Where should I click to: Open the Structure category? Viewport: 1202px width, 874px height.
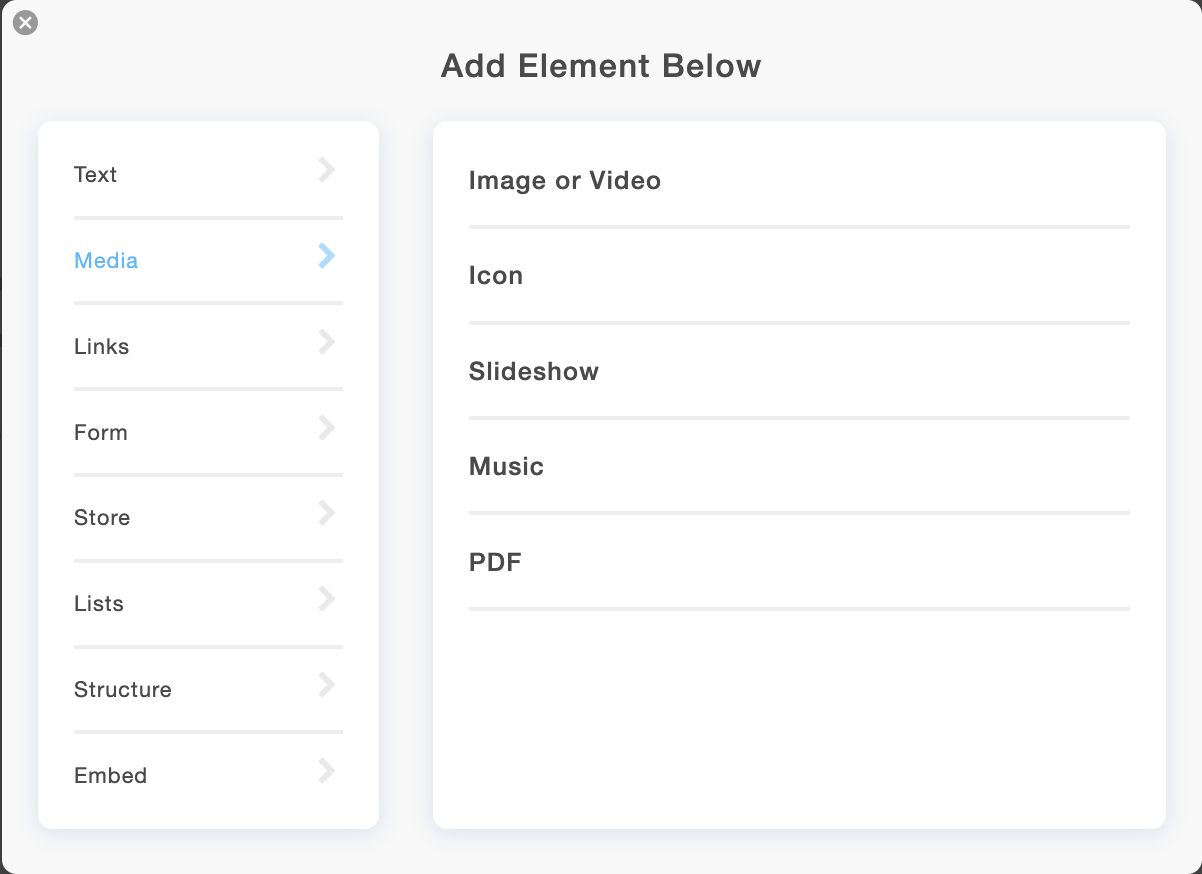coord(123,690)
